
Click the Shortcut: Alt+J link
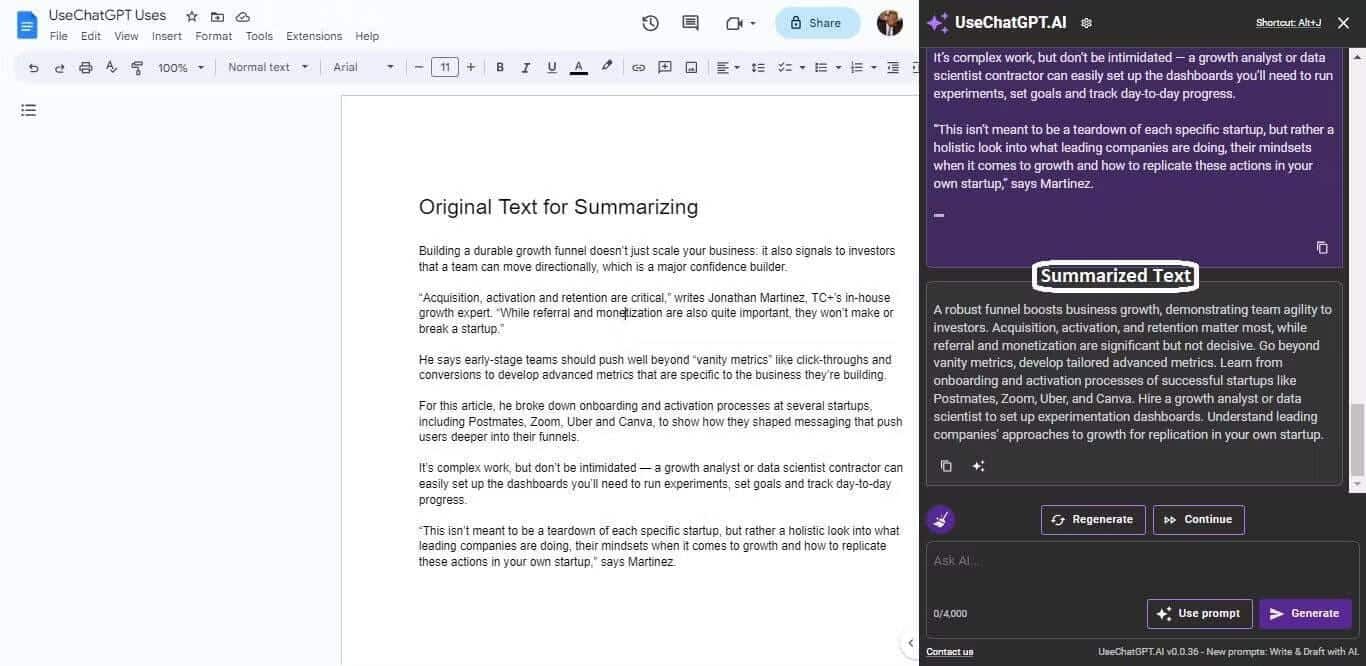pyautogui.click(x=1289, y=23)
